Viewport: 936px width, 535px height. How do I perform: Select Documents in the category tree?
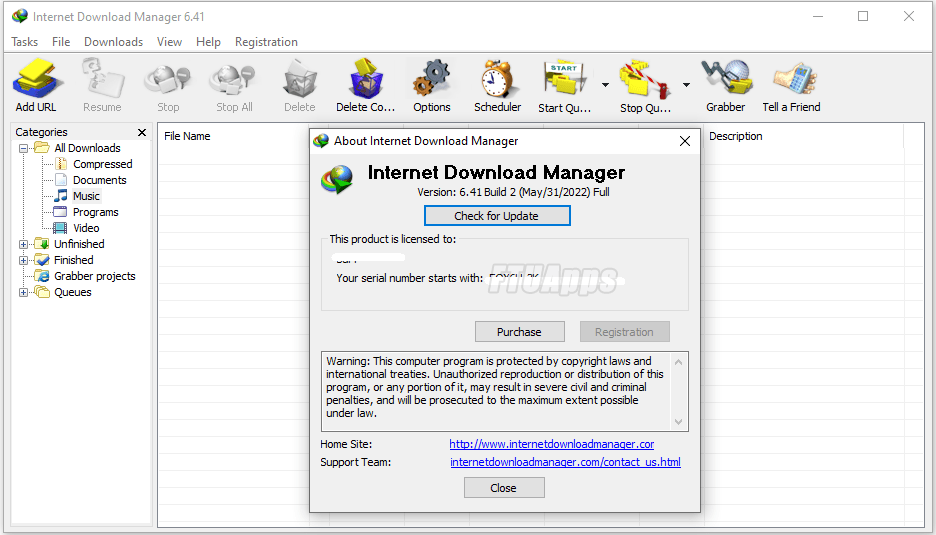tap(100, 180)
